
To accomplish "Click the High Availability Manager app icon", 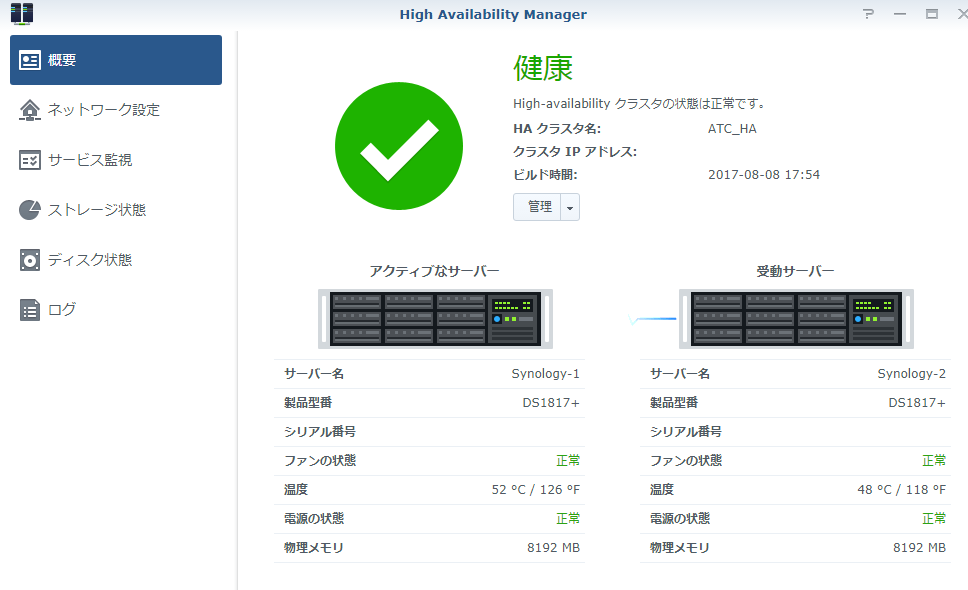I will pos(22,14).
